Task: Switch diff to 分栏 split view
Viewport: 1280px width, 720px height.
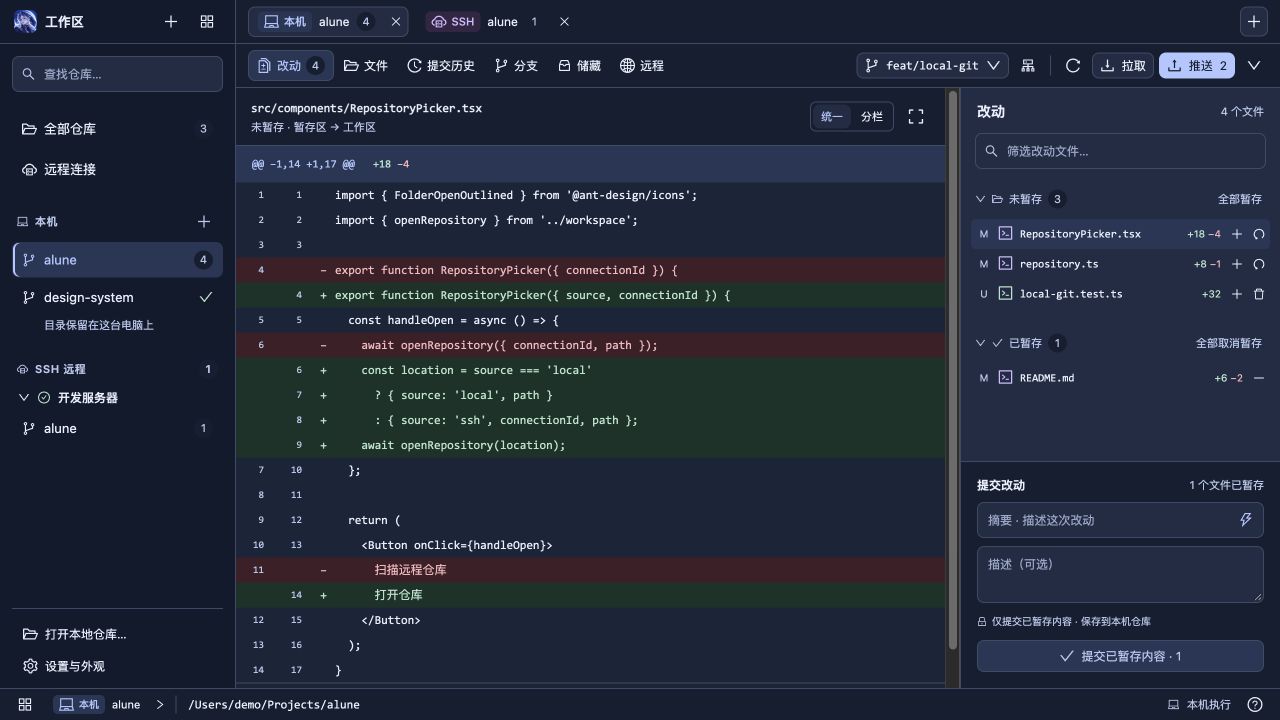Action: tap(872, 117)
